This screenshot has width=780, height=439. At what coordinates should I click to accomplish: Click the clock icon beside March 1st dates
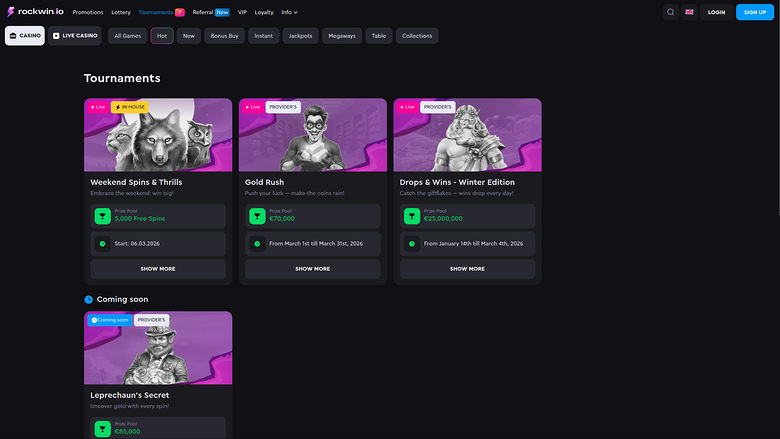tap(257, 244)
